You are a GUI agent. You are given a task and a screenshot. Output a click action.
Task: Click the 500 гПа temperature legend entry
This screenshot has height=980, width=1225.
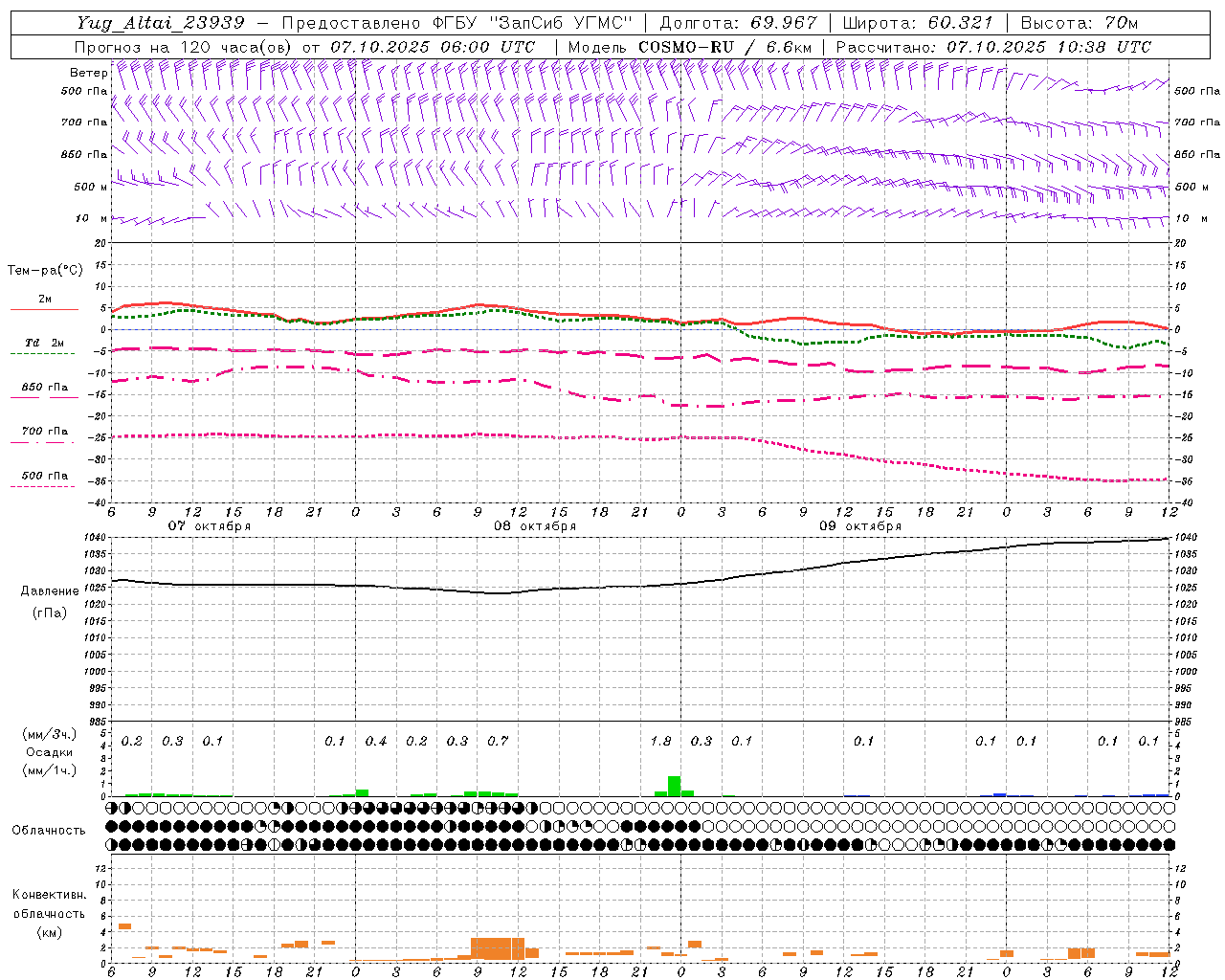click(44, 479)
